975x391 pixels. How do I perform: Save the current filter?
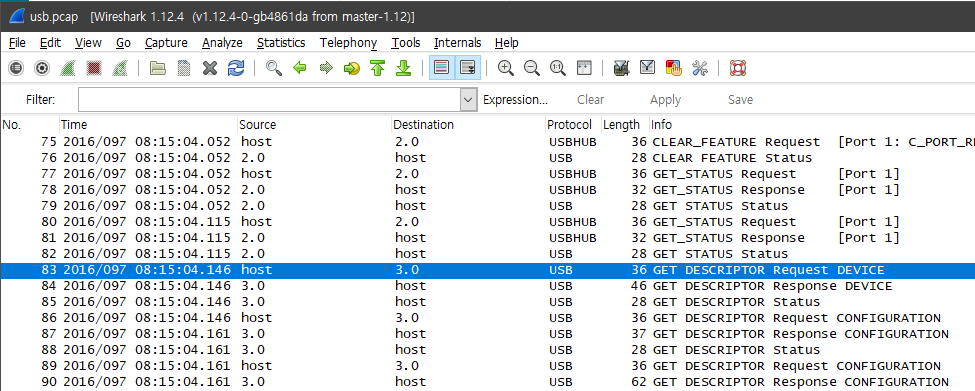pyautogui.click(x=741, y=99)
